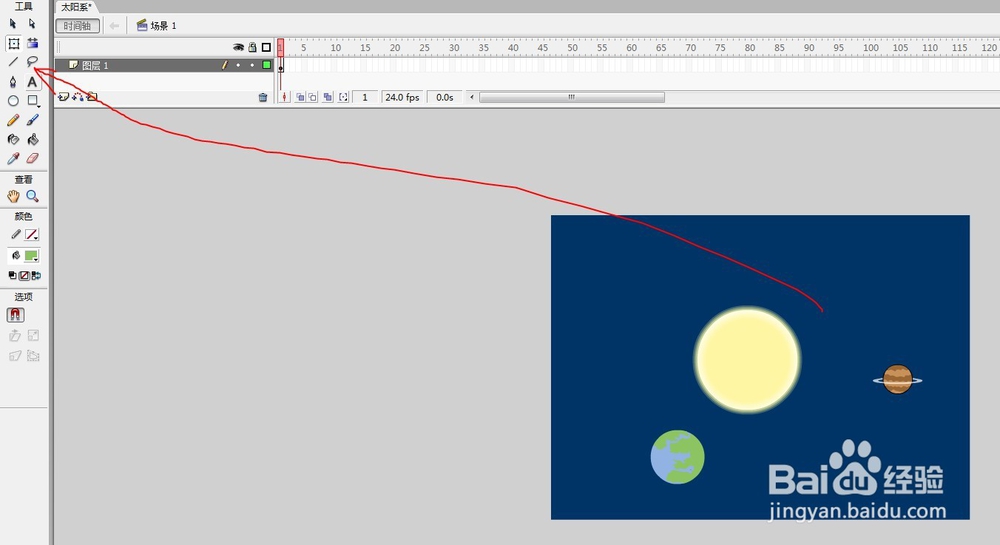Screen dimensions: 1000x545
Task: Click the back arrow beside 场景 1
Action: click(114, 25)
